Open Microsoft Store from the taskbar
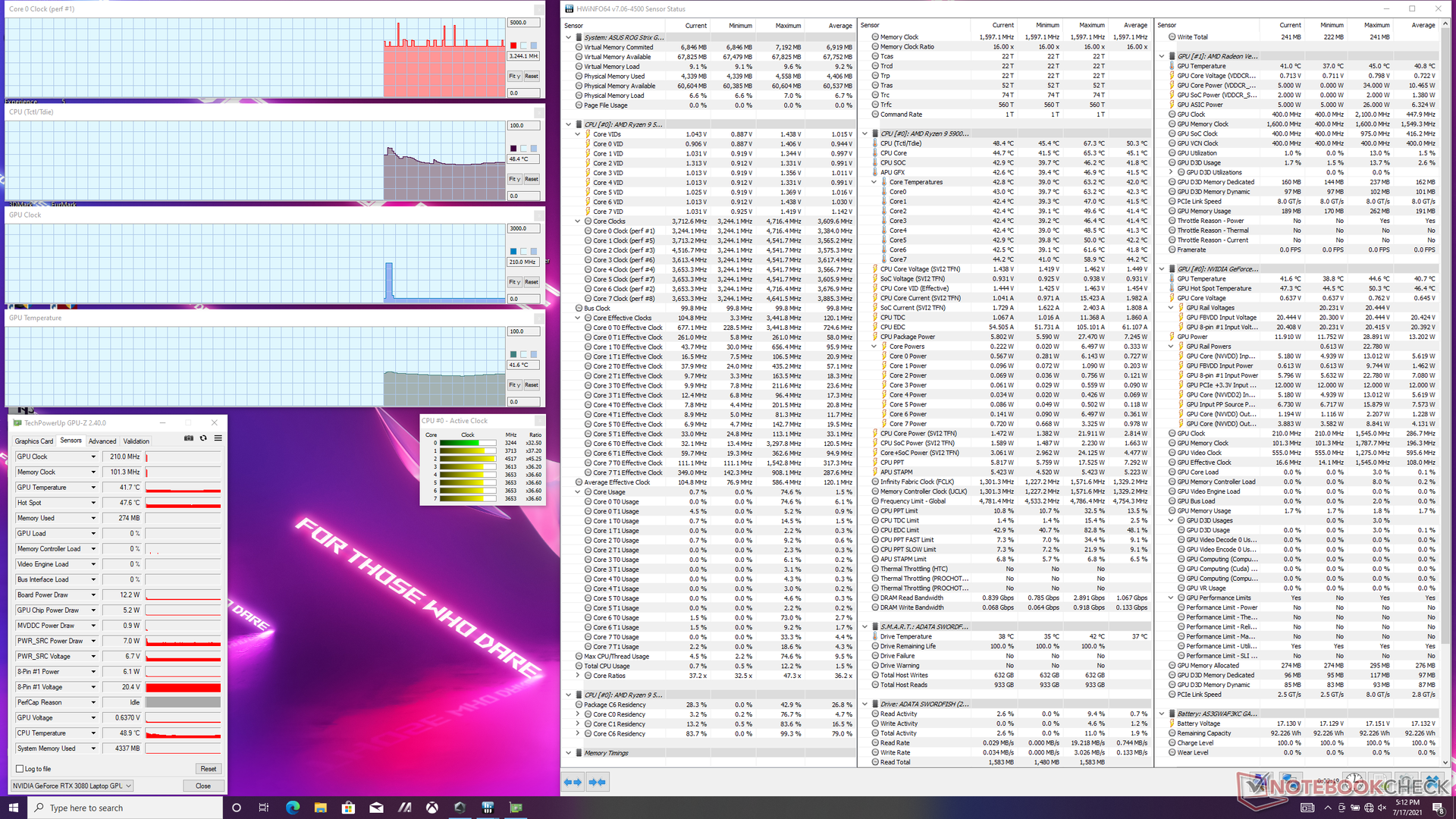The height and width of the screenshot is (819, 1456). pos(348,808)
